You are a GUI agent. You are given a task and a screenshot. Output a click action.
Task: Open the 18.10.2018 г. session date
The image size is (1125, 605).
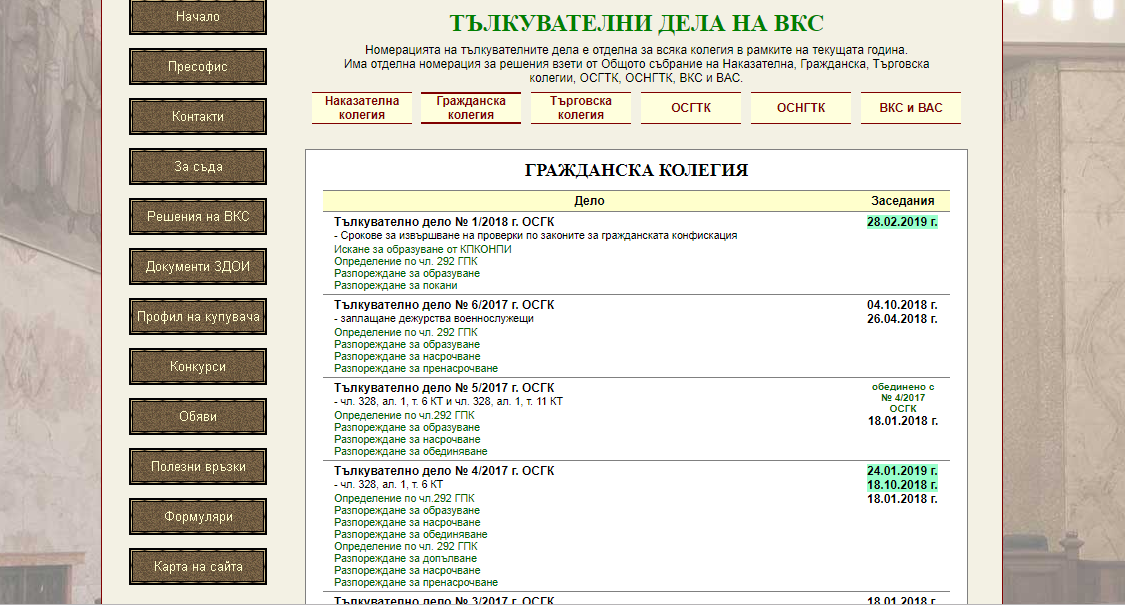pos(902,484)
